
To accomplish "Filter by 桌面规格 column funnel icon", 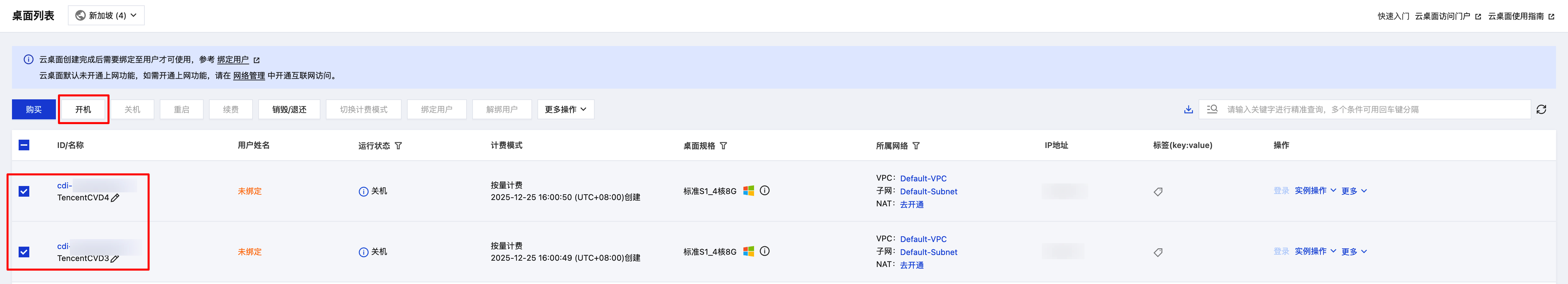I will tap(723, 146).
